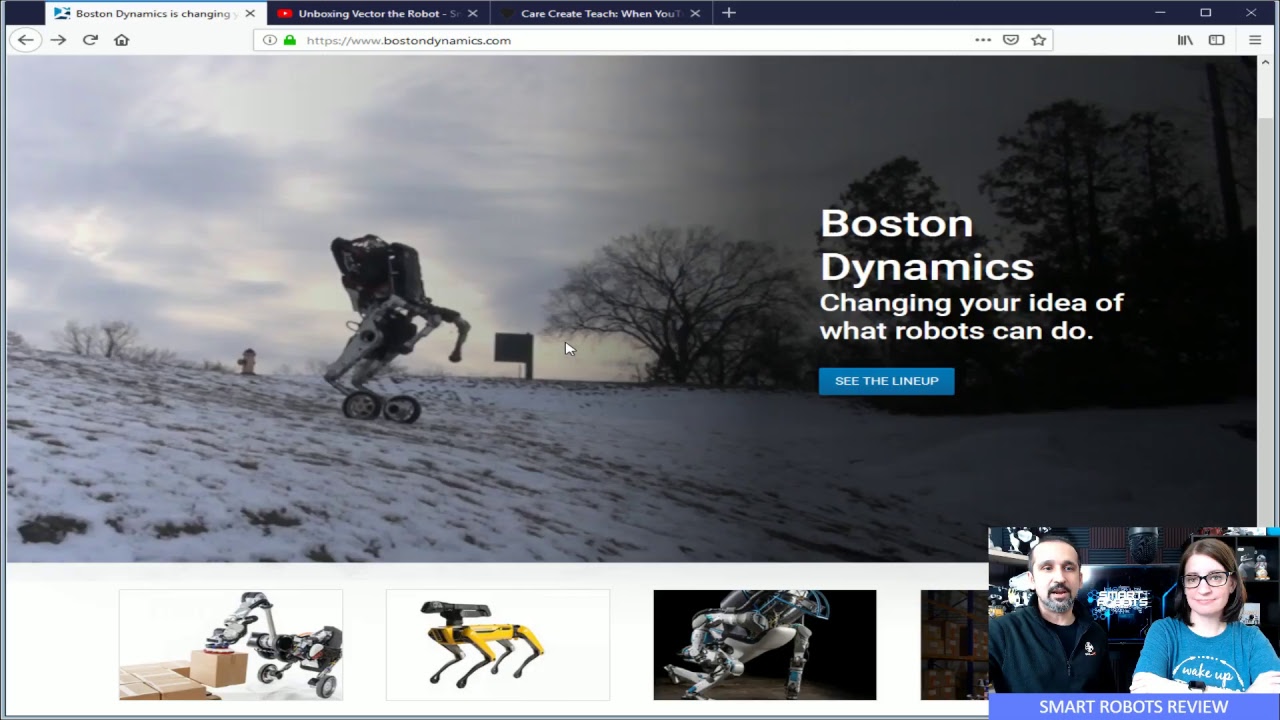
Task: Click the SMART ROBOTS REVIEW banner
Action: (x=1134, y=706)
